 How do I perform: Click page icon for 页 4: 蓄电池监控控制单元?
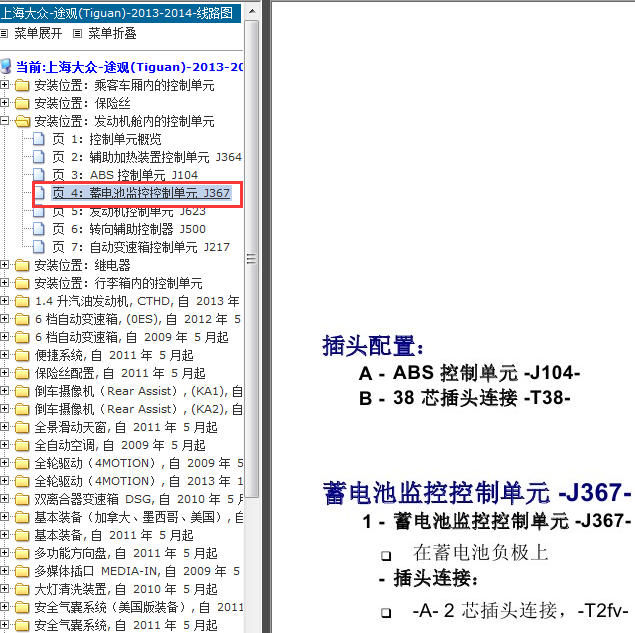click(39, 193)
